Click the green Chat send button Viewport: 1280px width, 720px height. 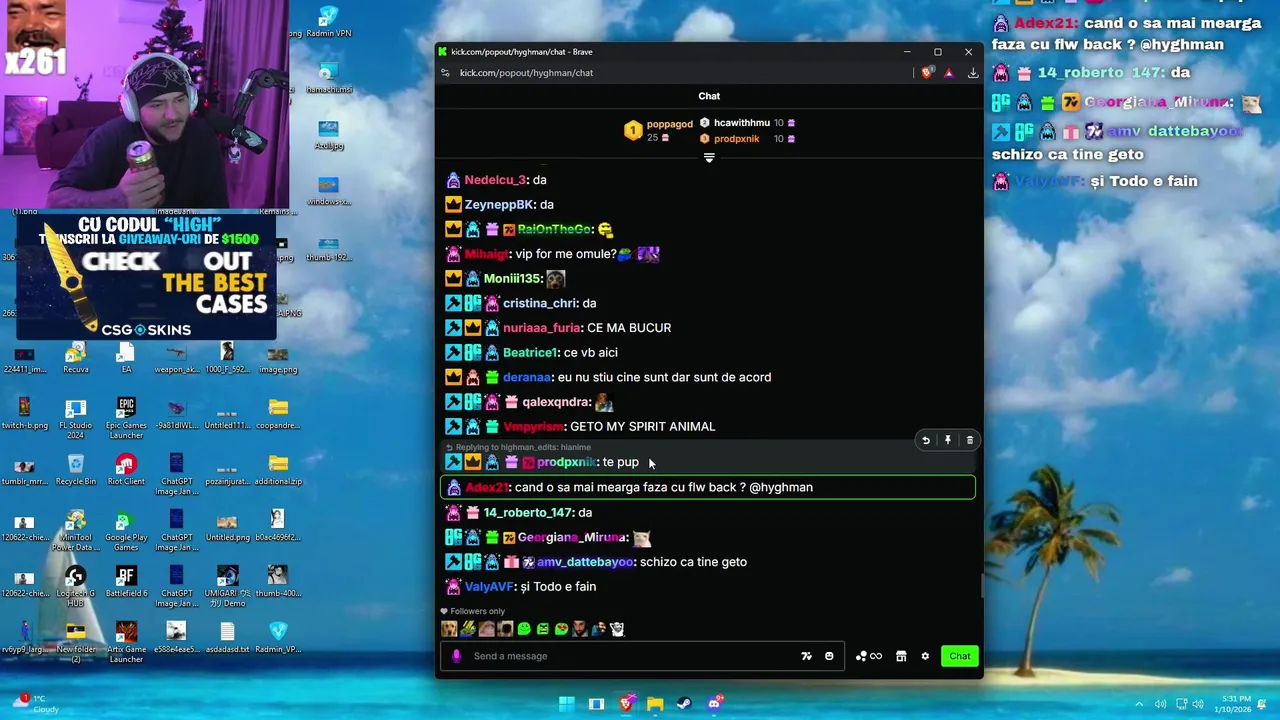coord(960,656)
